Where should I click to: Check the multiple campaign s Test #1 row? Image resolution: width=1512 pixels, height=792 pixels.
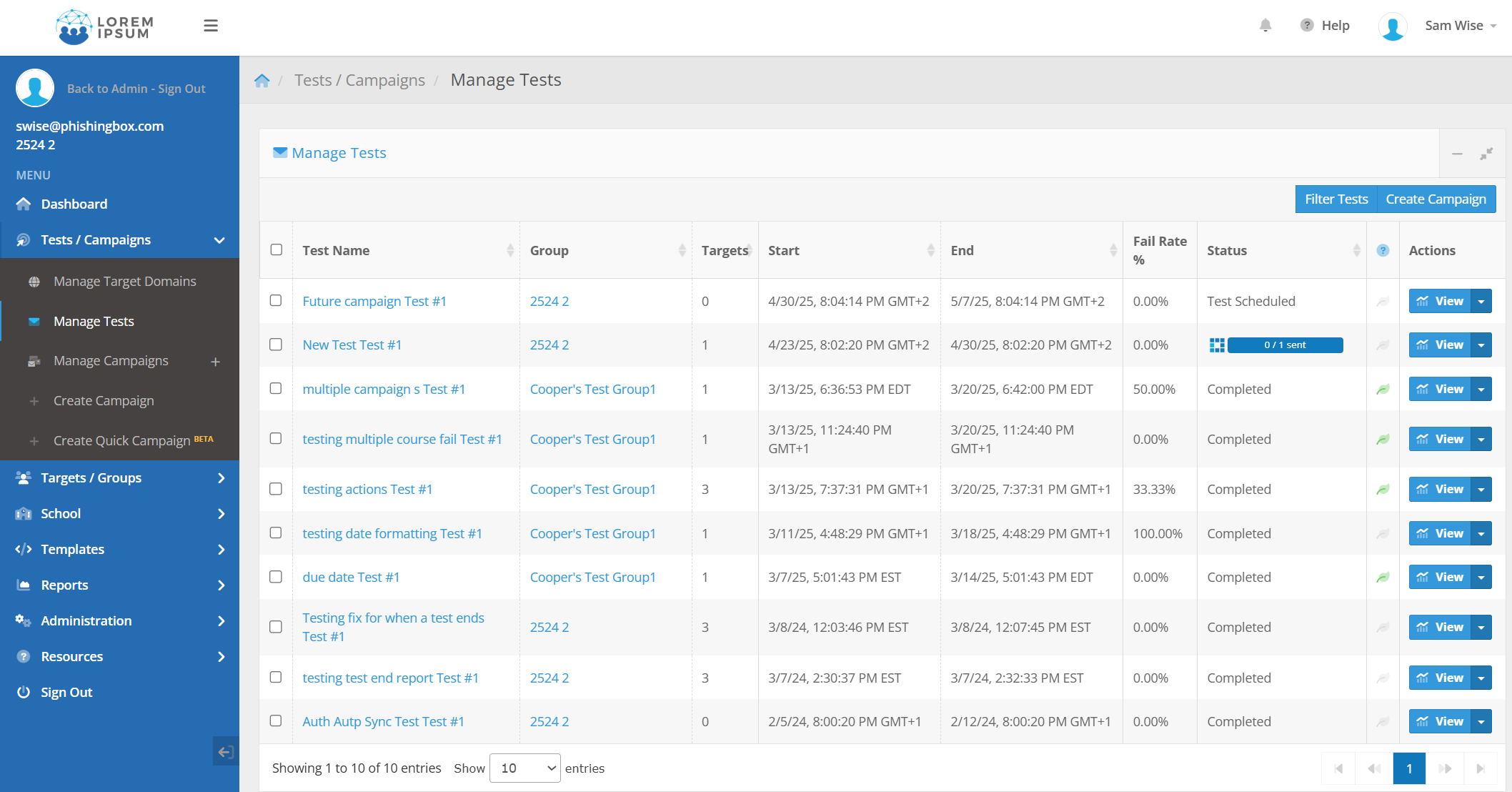pos(276,388)
